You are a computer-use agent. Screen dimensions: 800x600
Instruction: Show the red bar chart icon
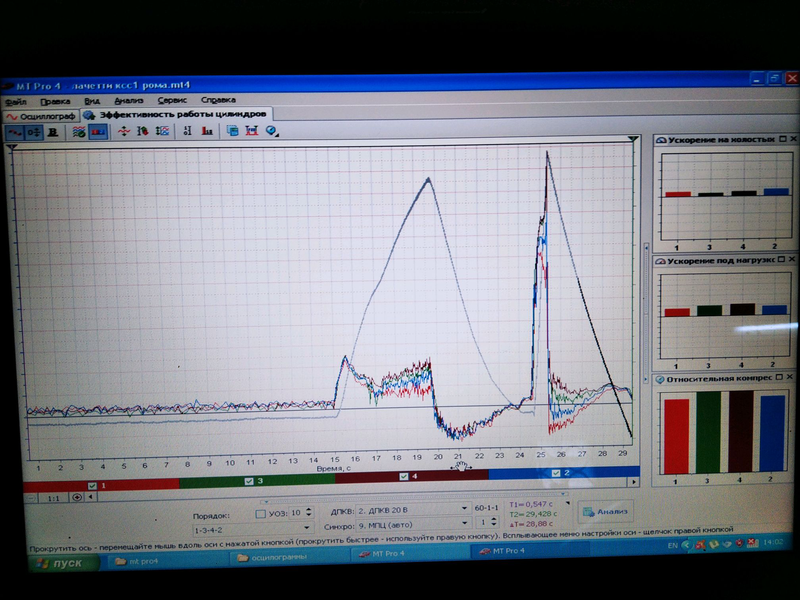[207, 132]
